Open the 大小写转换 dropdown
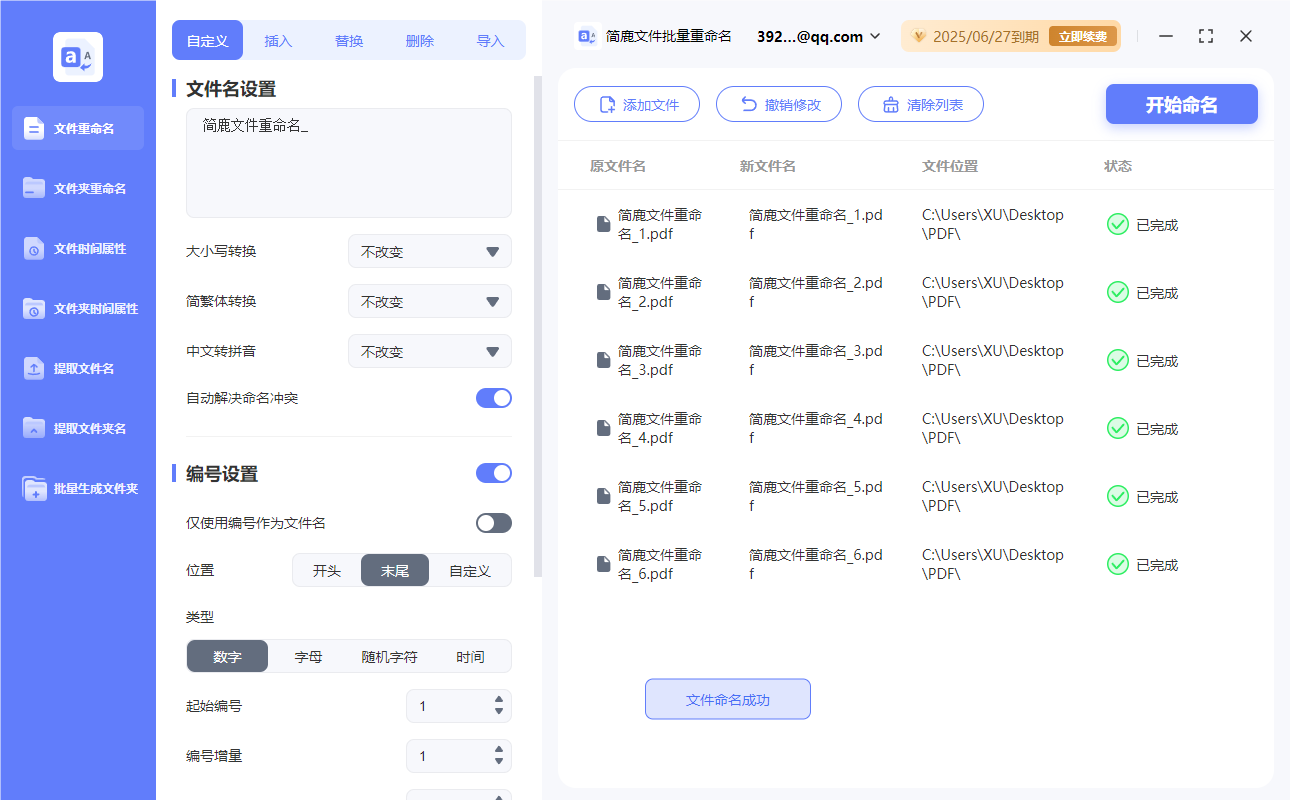Viewport: 1290px width, 800px height. pos(429,251)
